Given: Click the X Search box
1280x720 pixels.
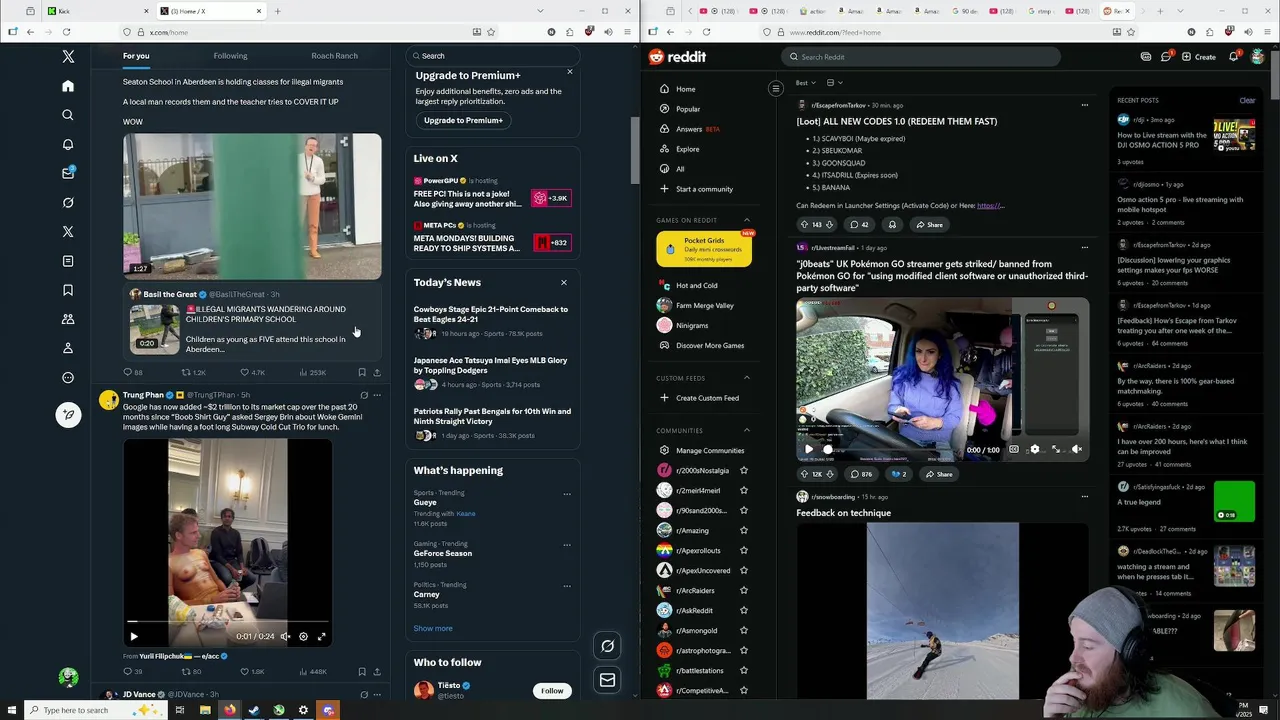Looking at the screenshot, I should [492, 56].
